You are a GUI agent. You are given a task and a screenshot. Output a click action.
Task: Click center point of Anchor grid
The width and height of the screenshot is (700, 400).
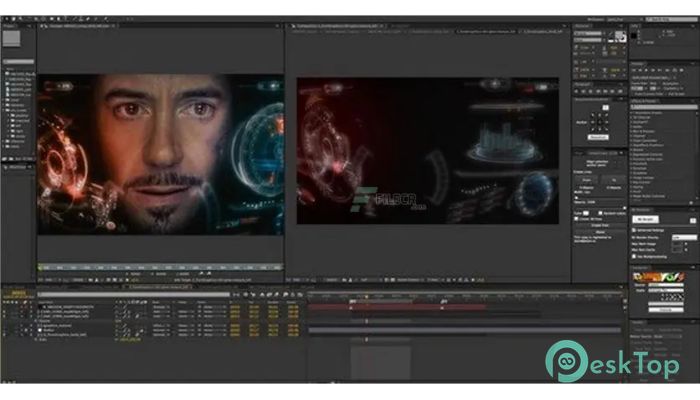(599, 122)
